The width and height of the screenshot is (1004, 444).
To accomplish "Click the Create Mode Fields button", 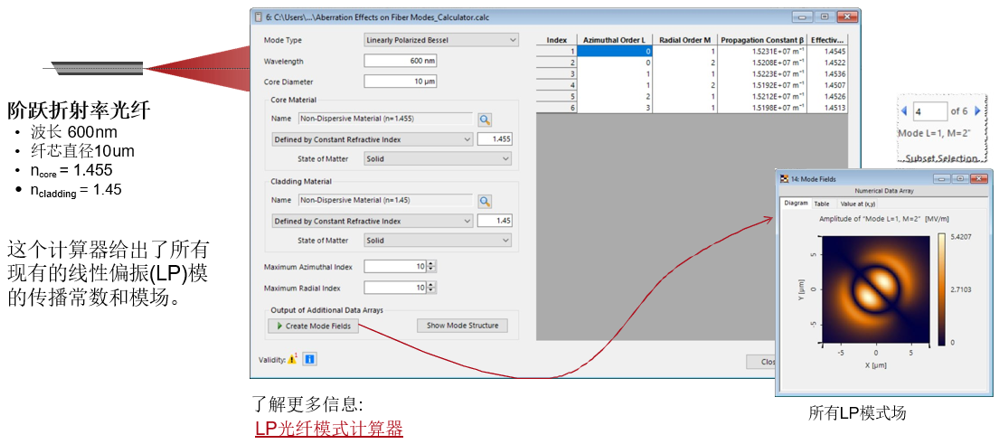I will pos(314,326).
